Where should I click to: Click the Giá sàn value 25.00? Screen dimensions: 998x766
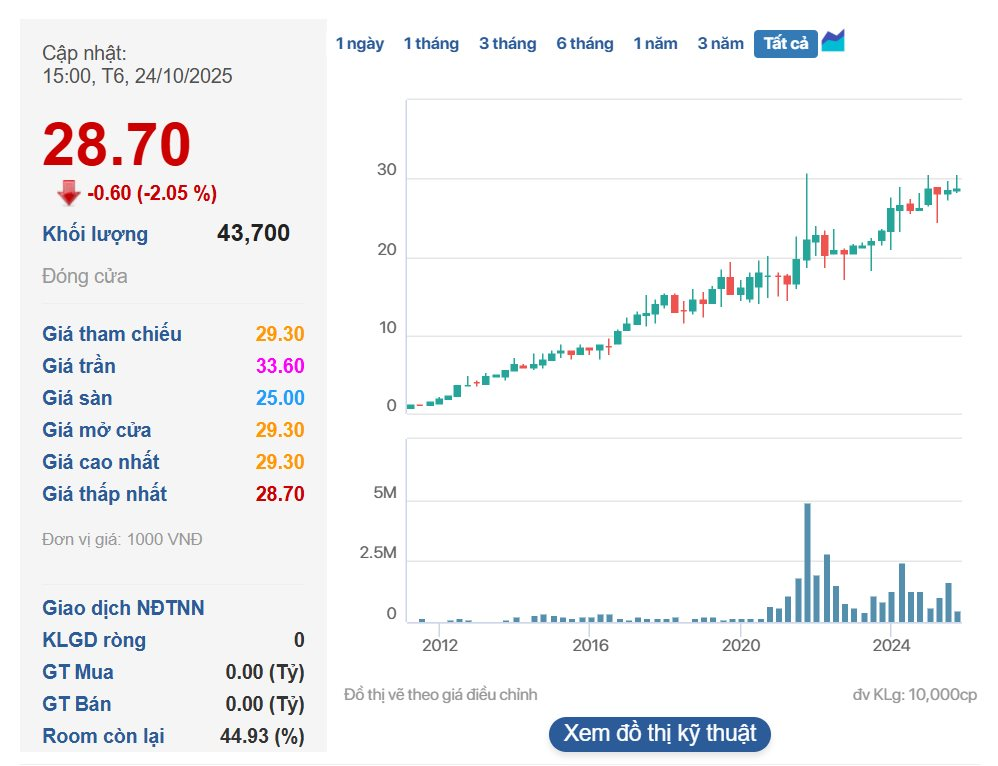tap(279, 398)
